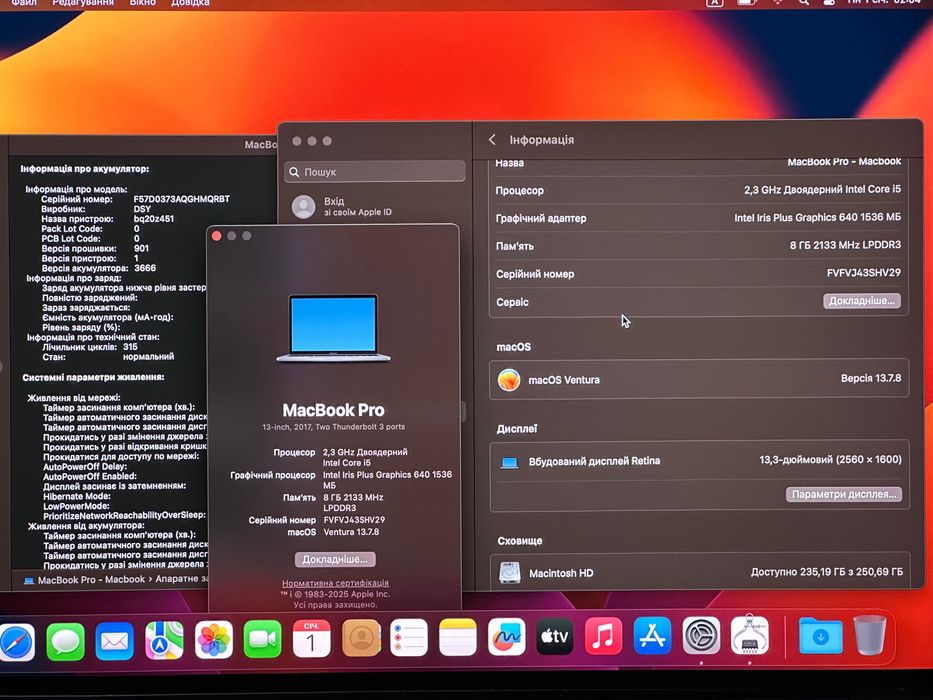
Task: Click the Докладніше button in About window
Action: pyautogui.click(x=335, y=560)
